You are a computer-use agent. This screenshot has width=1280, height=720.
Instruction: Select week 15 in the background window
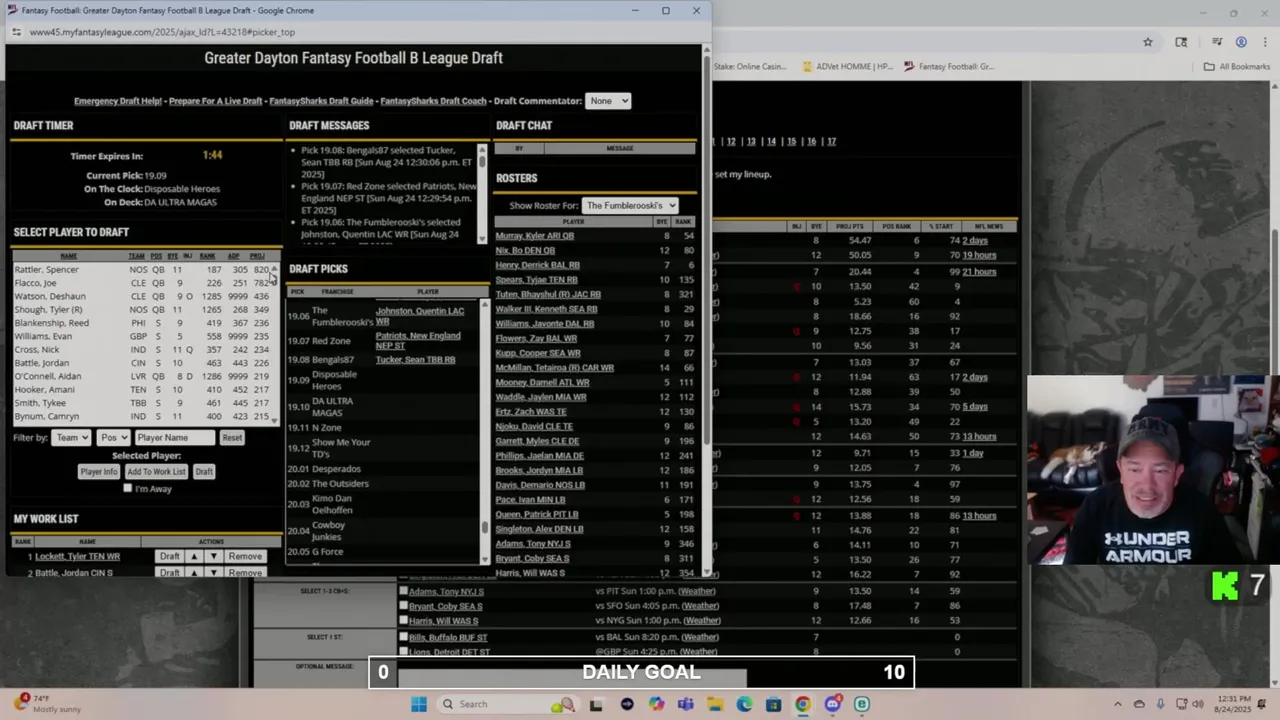pos(791,142)
